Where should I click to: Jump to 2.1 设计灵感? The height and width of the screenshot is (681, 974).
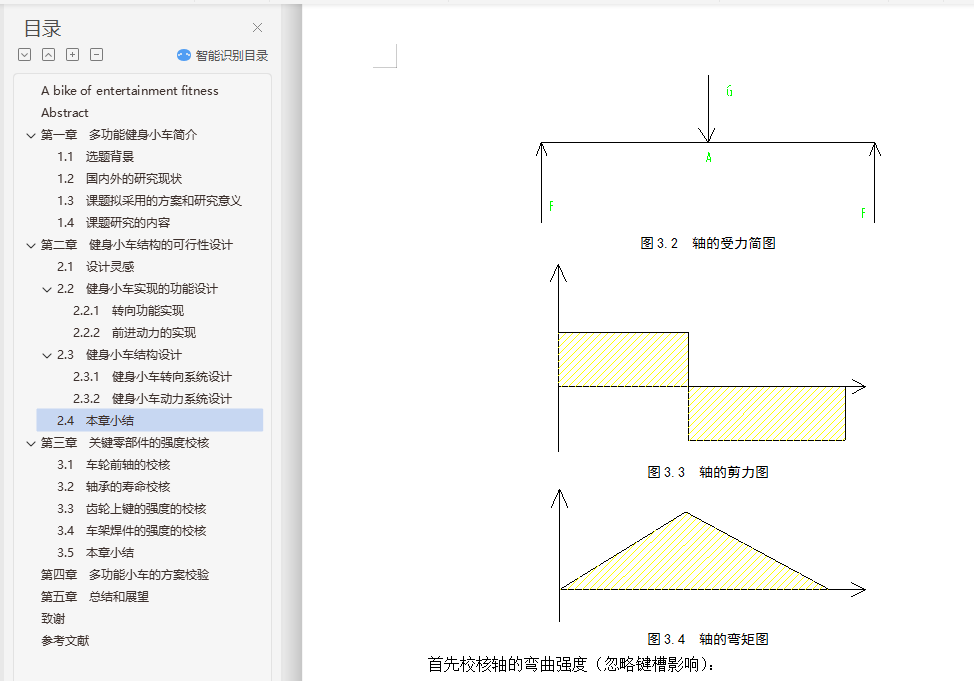96,267
